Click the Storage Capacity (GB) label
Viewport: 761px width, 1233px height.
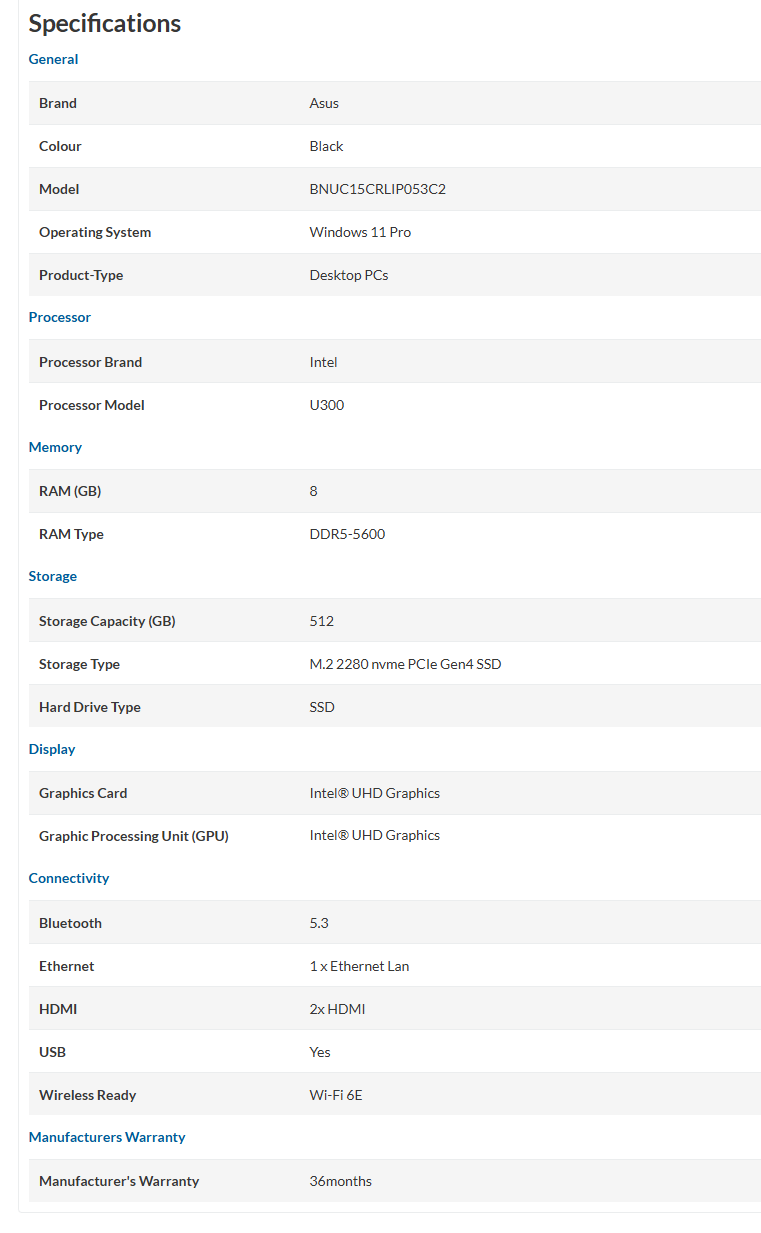click(x=107, y=621)
